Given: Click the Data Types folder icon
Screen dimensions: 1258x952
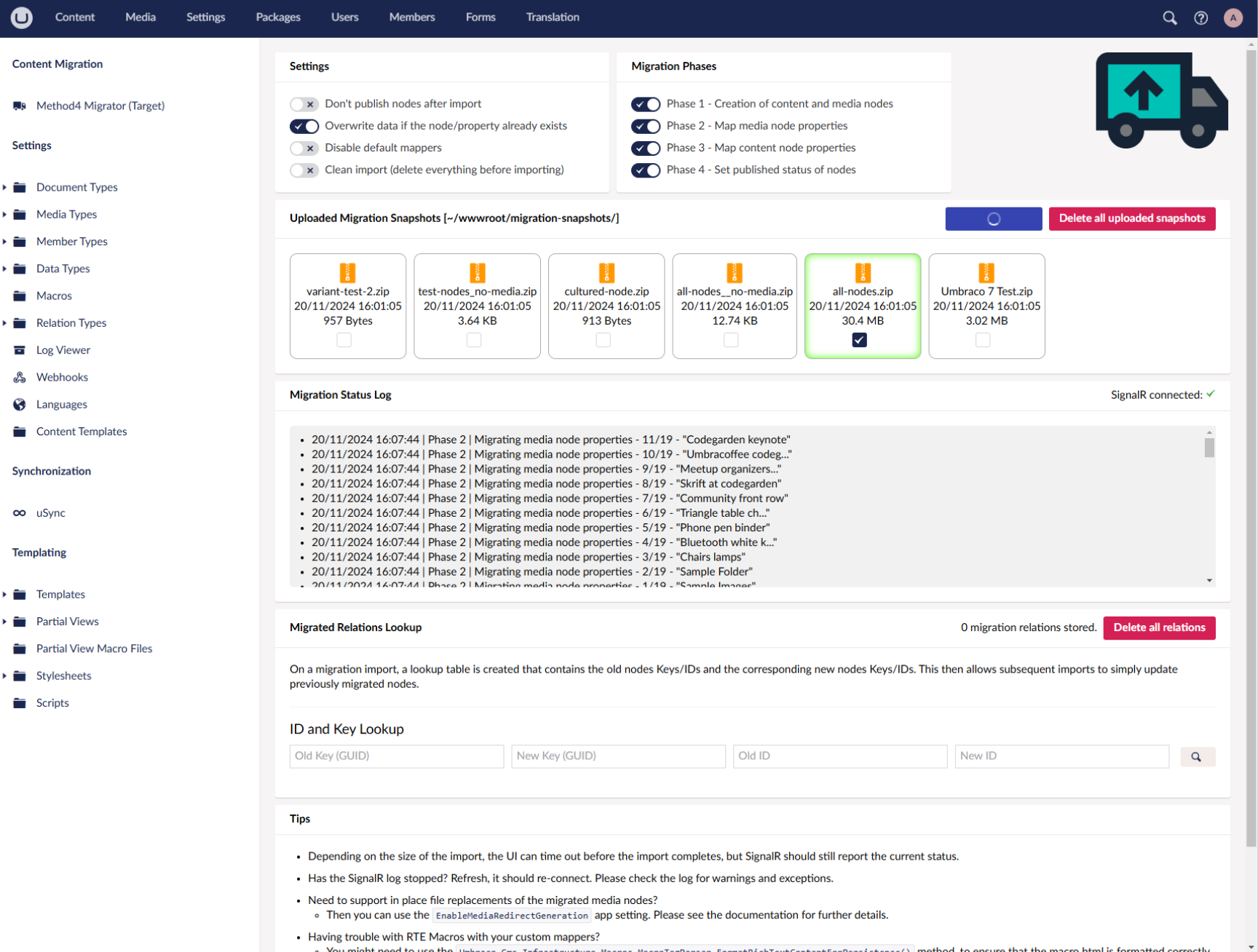Looking at the screenshot, I should pos(20,269).
